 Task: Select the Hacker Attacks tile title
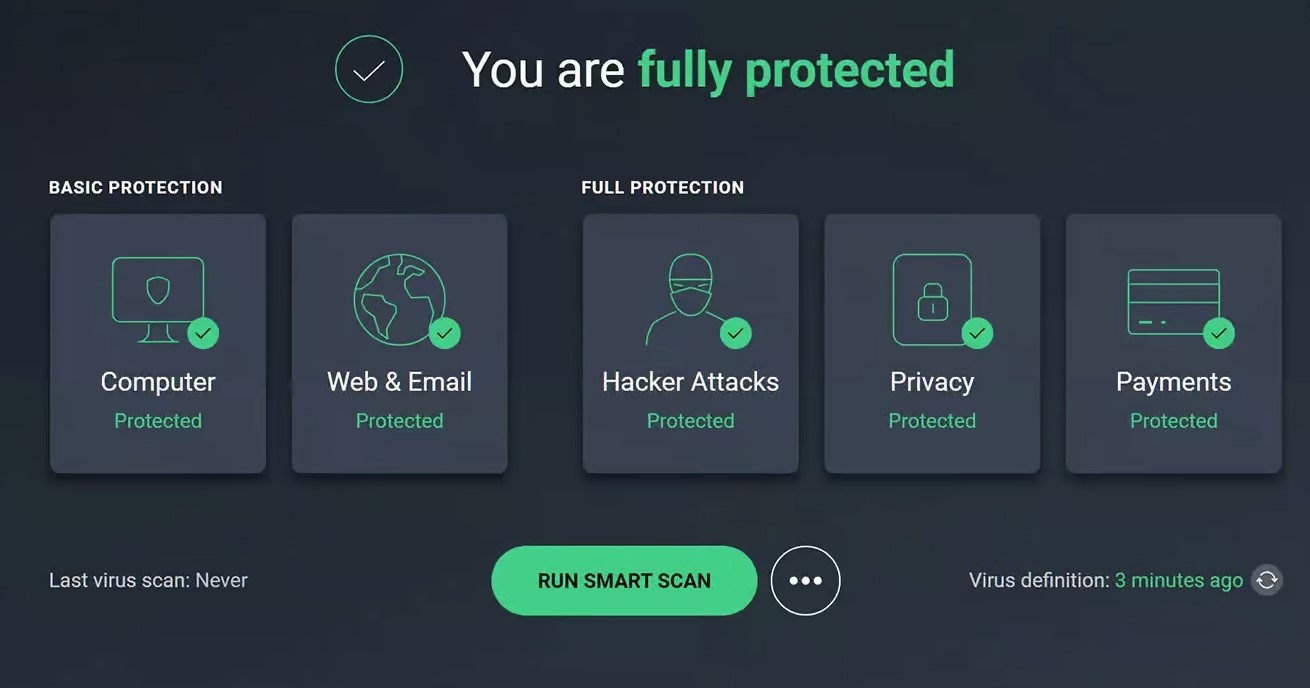[x=690, y=382]
